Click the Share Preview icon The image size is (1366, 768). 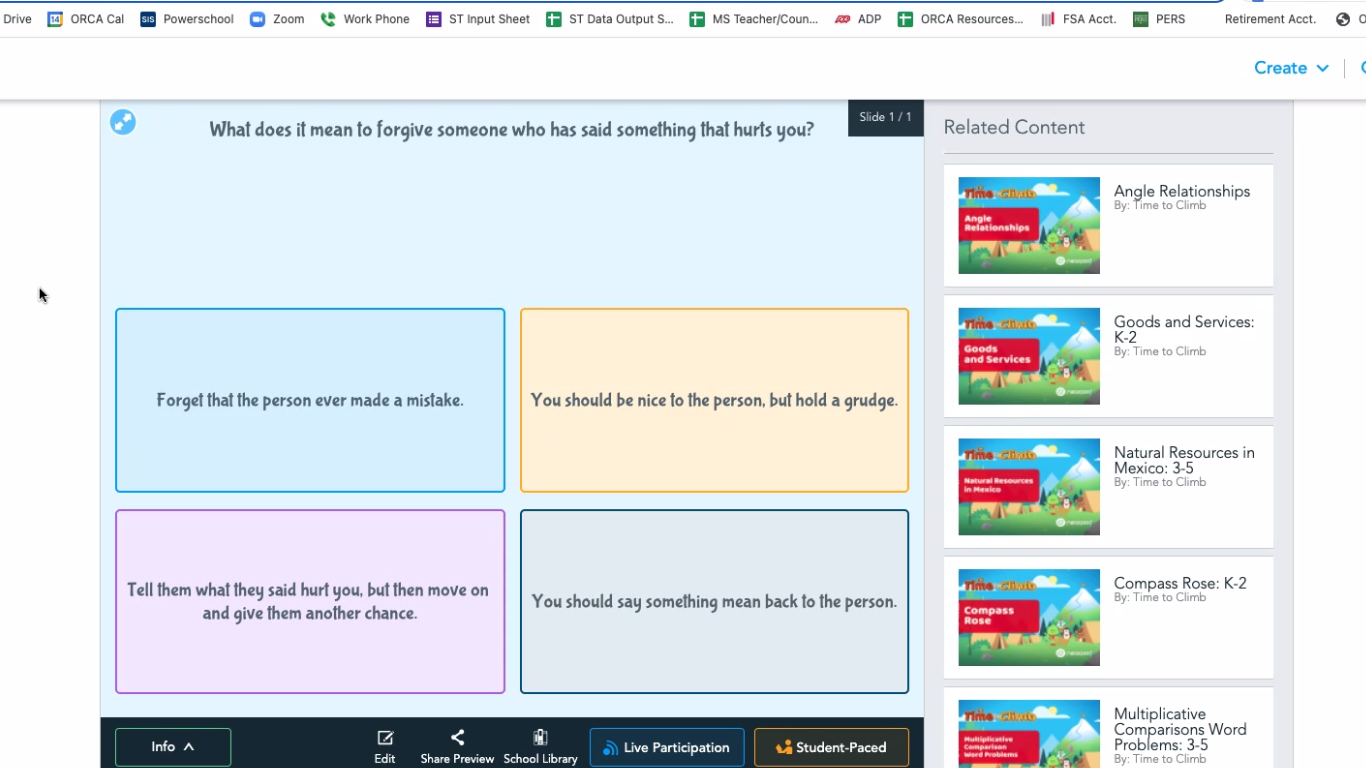click(457, 738)
